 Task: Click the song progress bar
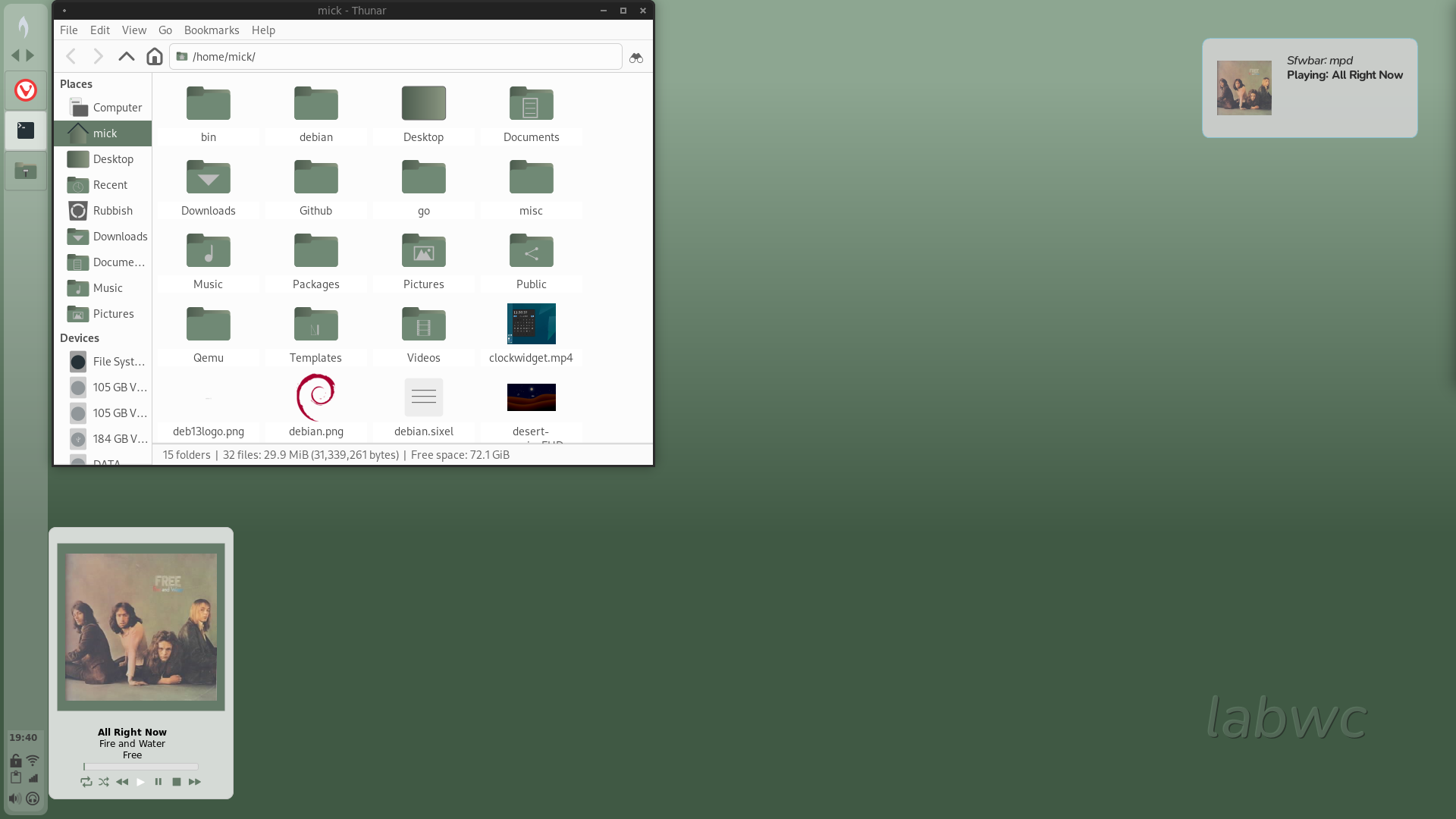tap(141, 767)
